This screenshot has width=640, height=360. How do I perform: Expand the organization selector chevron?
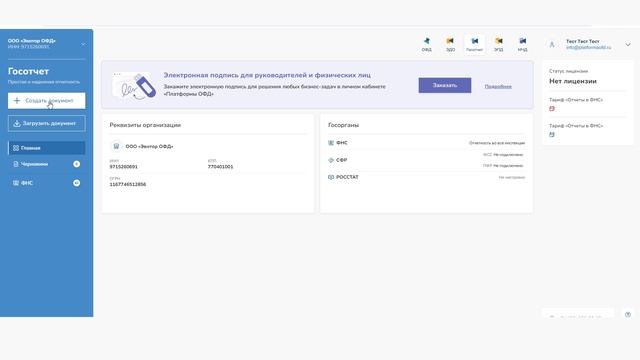tap(83, 44)
